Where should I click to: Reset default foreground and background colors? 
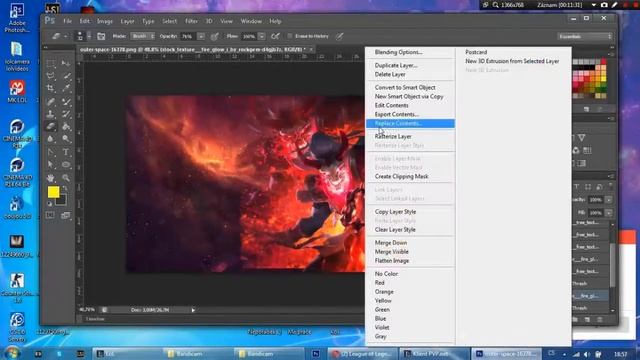50,204
